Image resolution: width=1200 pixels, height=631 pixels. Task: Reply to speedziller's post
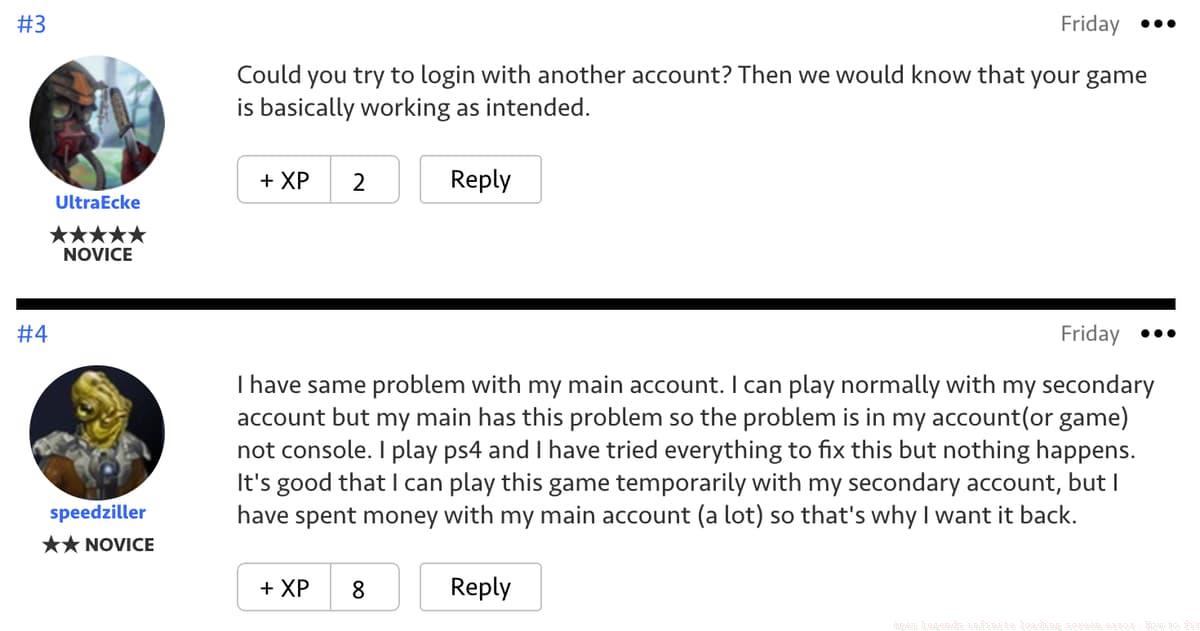[480, 588]
